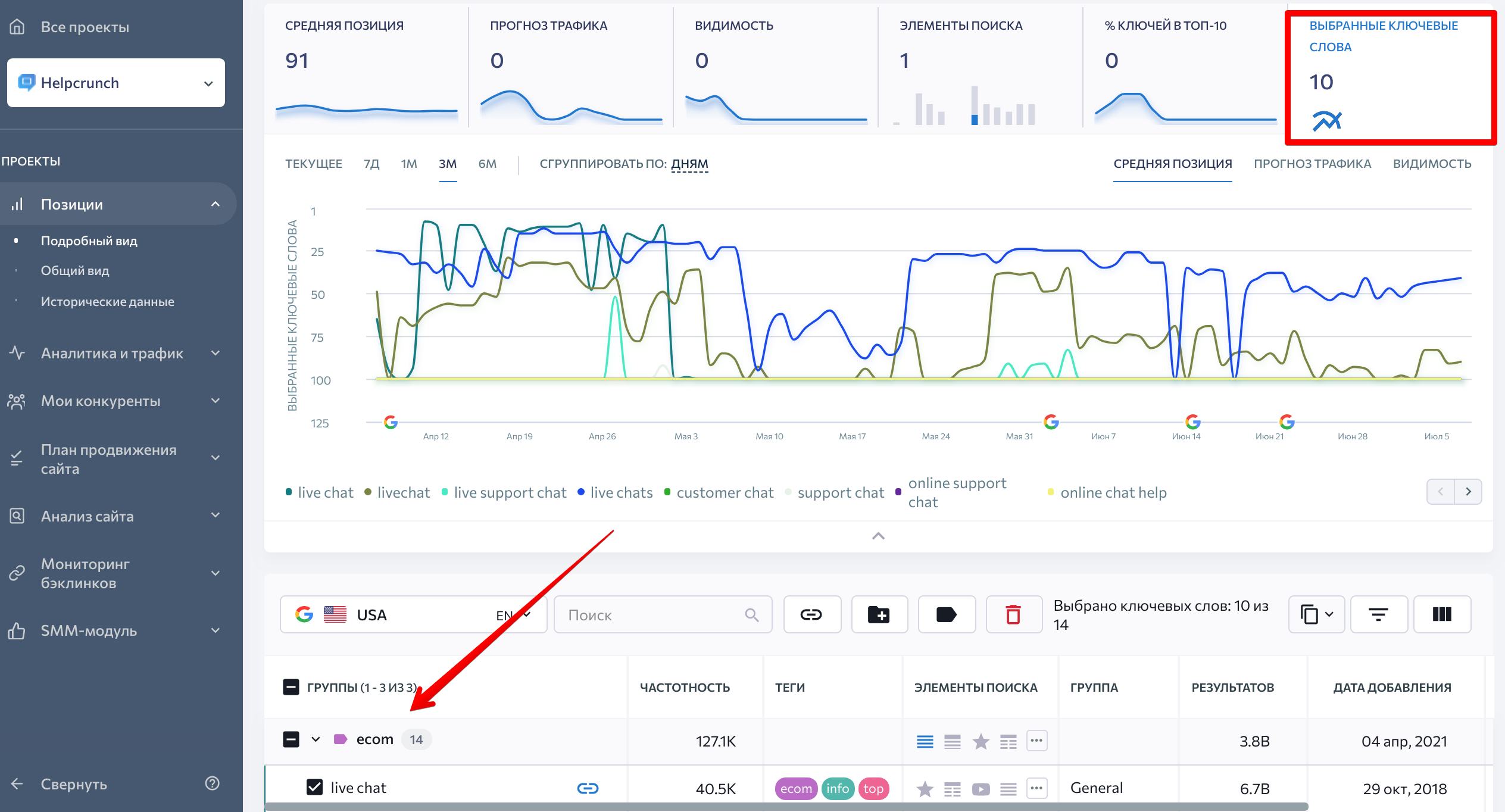Open Общий вид submenu item
Screen dimensions: 1505x812
[75, 270]
